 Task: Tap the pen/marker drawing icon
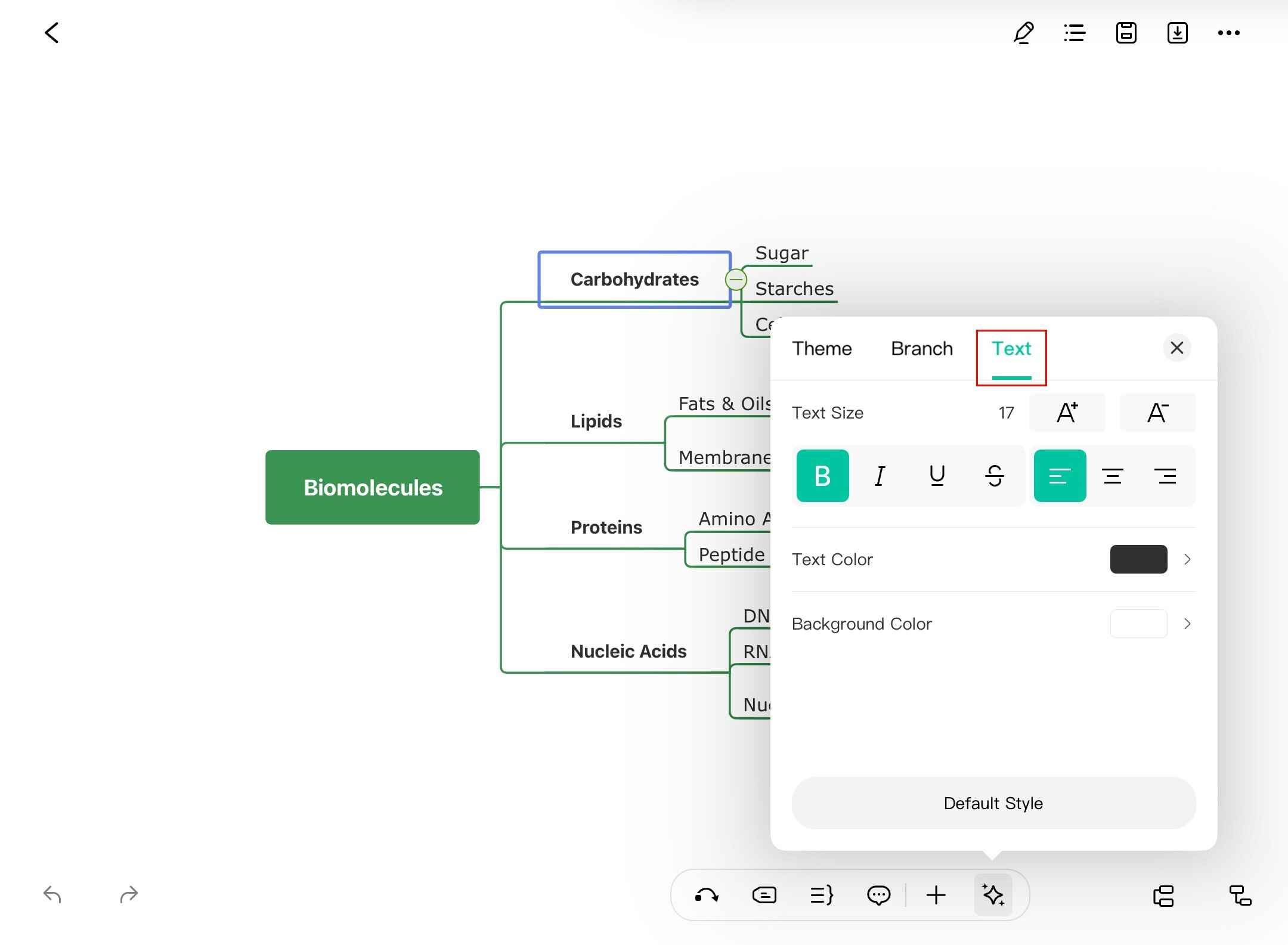(x=1023, y=33)
